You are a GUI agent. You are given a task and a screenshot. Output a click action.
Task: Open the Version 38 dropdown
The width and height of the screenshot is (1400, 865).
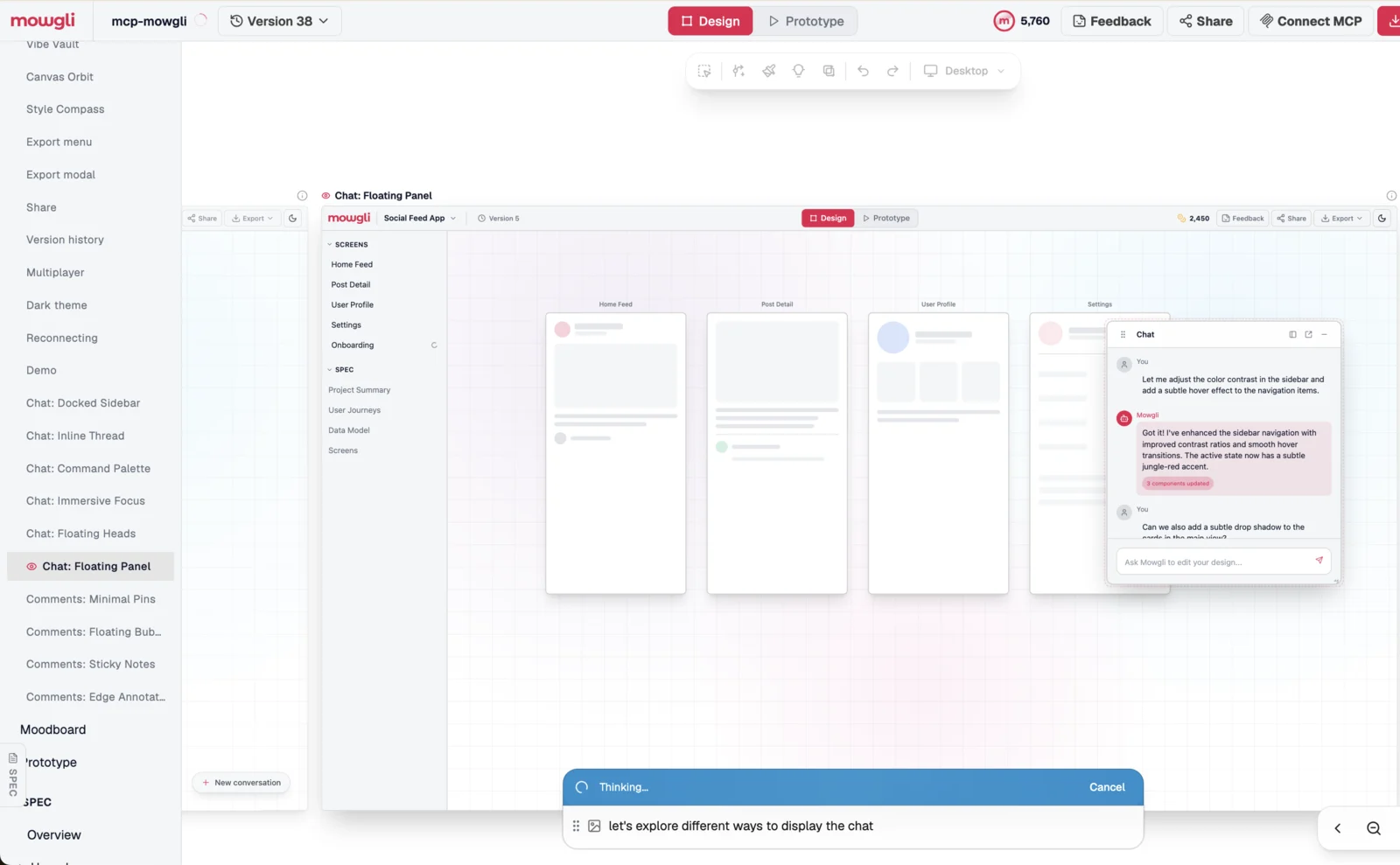point(279,21)
